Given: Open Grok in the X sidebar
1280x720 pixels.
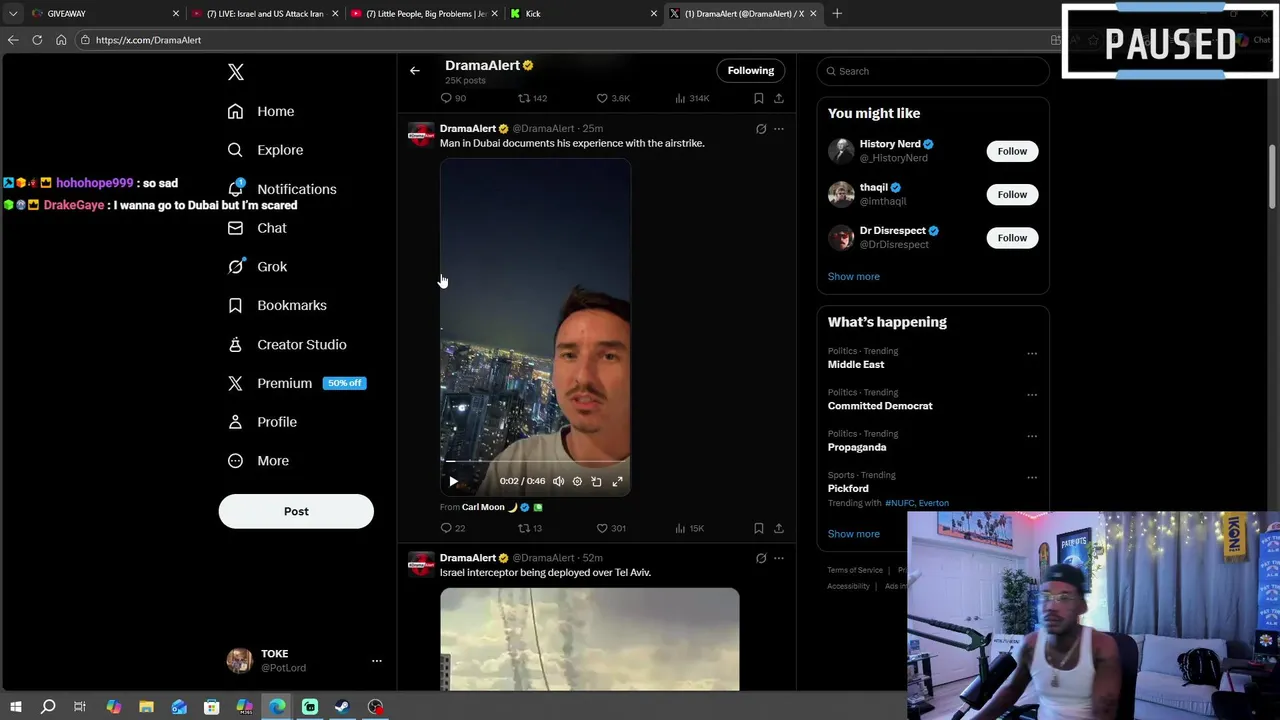Looking at the screenshot, I should pos(257,267).
